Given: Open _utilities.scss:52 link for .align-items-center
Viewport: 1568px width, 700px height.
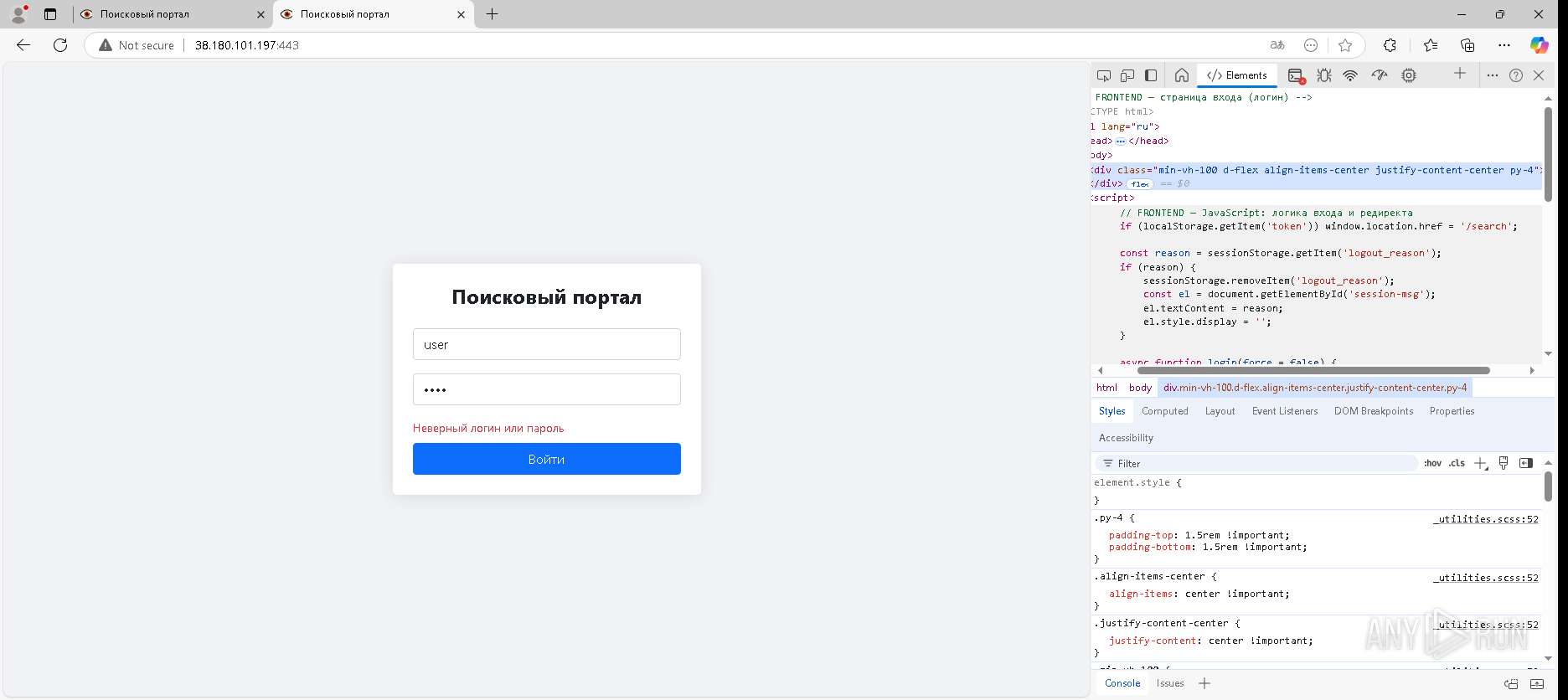Looking at the screenshot, I should click(x=1486, y=578).
